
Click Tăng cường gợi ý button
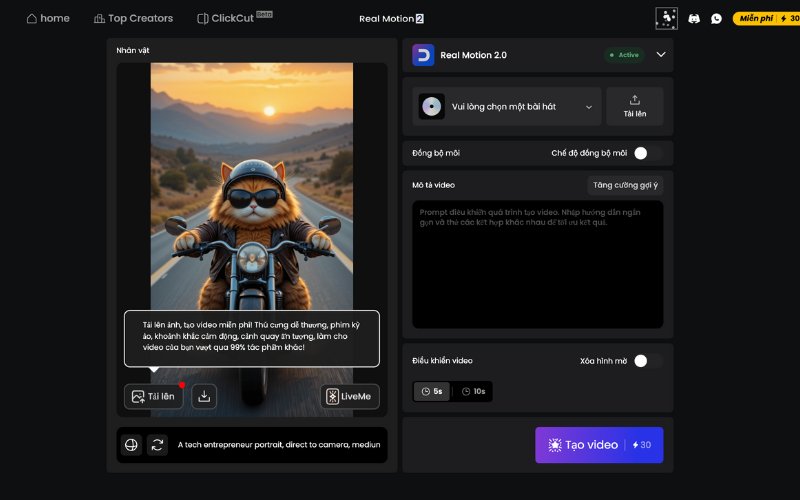coord(625,185)
